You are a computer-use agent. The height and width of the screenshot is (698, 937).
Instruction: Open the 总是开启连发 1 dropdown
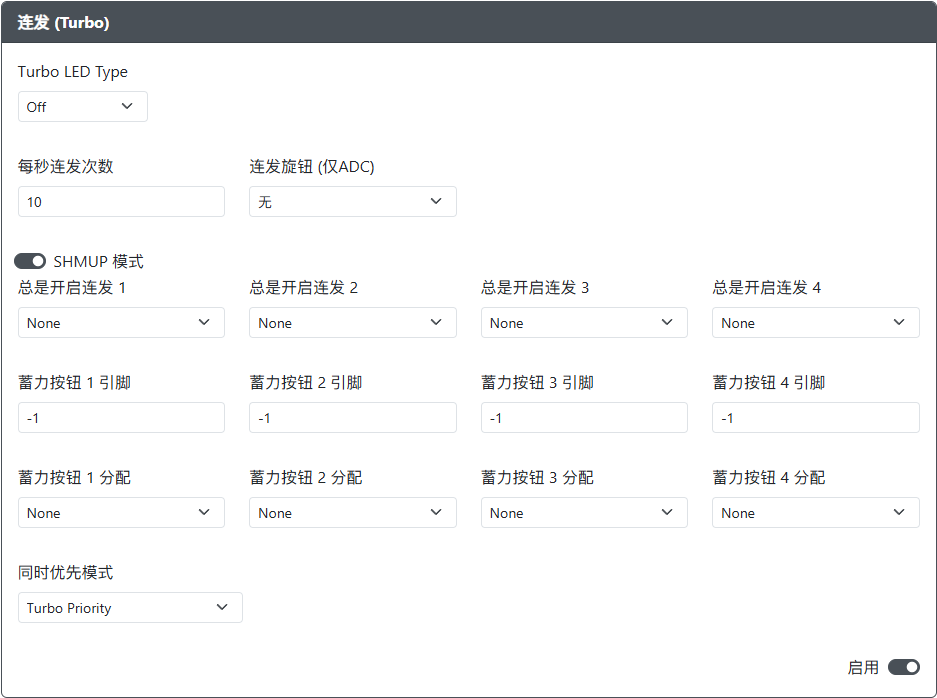(121, 323)
